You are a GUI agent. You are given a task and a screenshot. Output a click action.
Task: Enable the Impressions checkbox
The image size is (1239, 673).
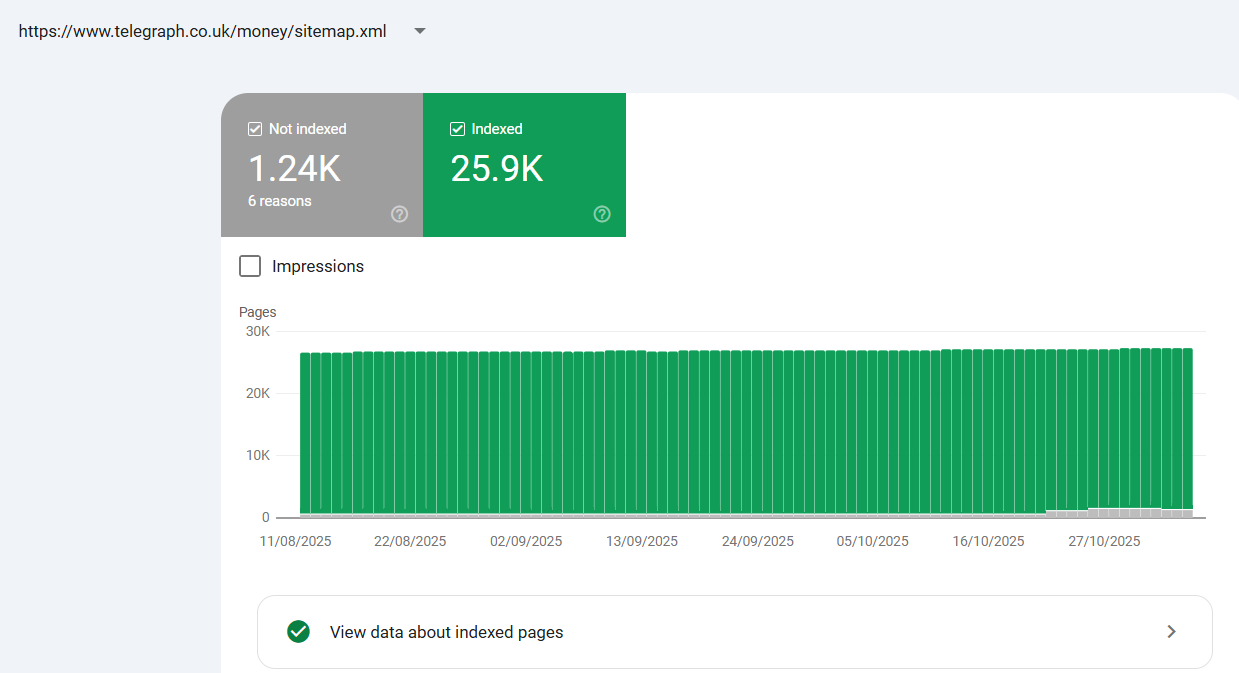tap(250, 266)
